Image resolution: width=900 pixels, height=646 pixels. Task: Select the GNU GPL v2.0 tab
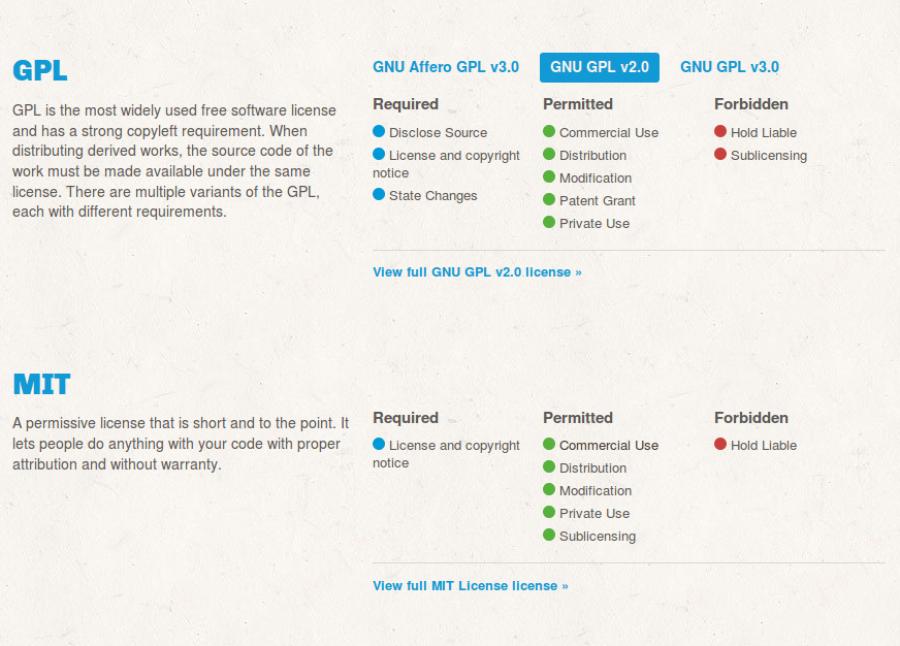pos(599,67)
